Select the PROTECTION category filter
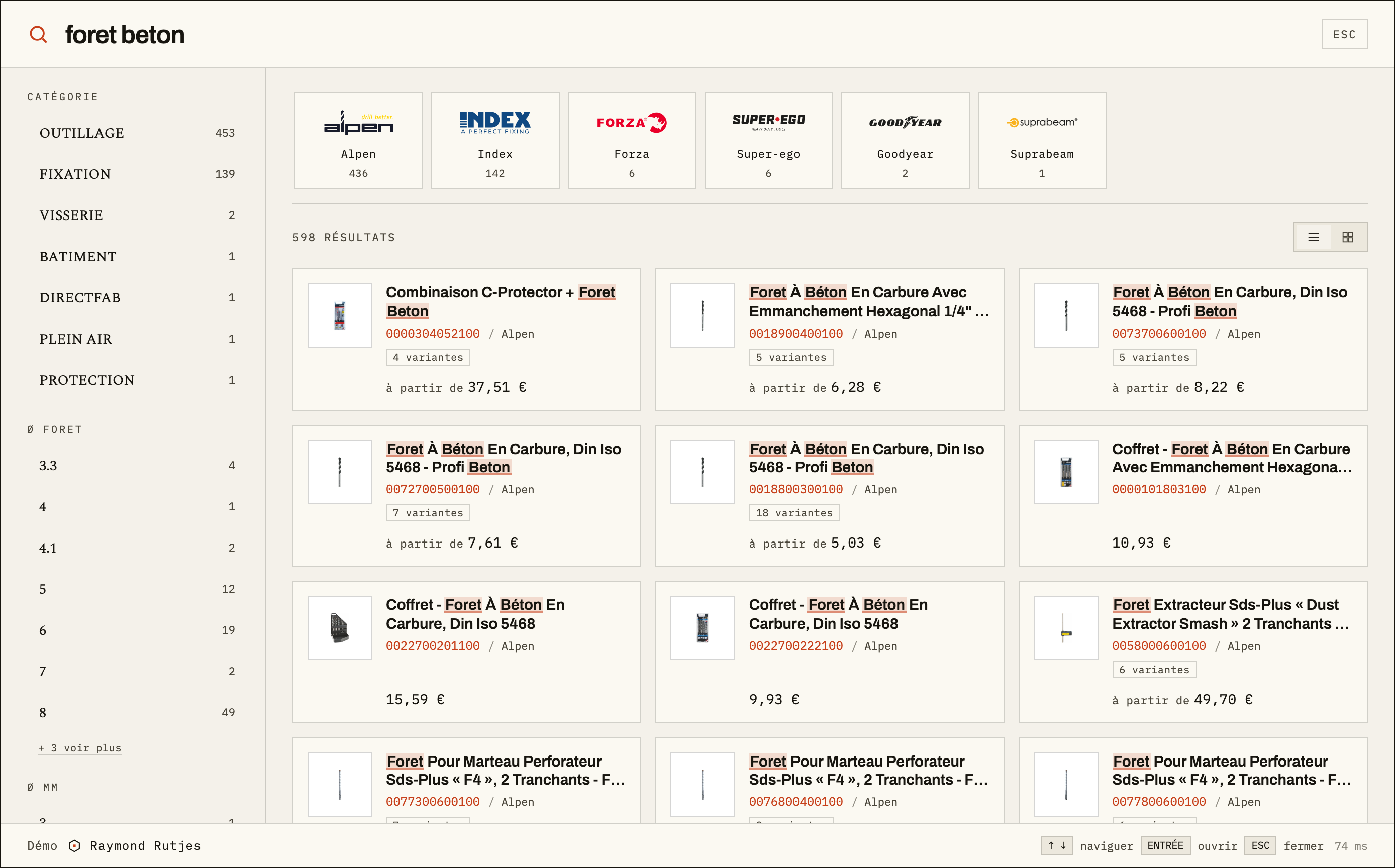 137,380
